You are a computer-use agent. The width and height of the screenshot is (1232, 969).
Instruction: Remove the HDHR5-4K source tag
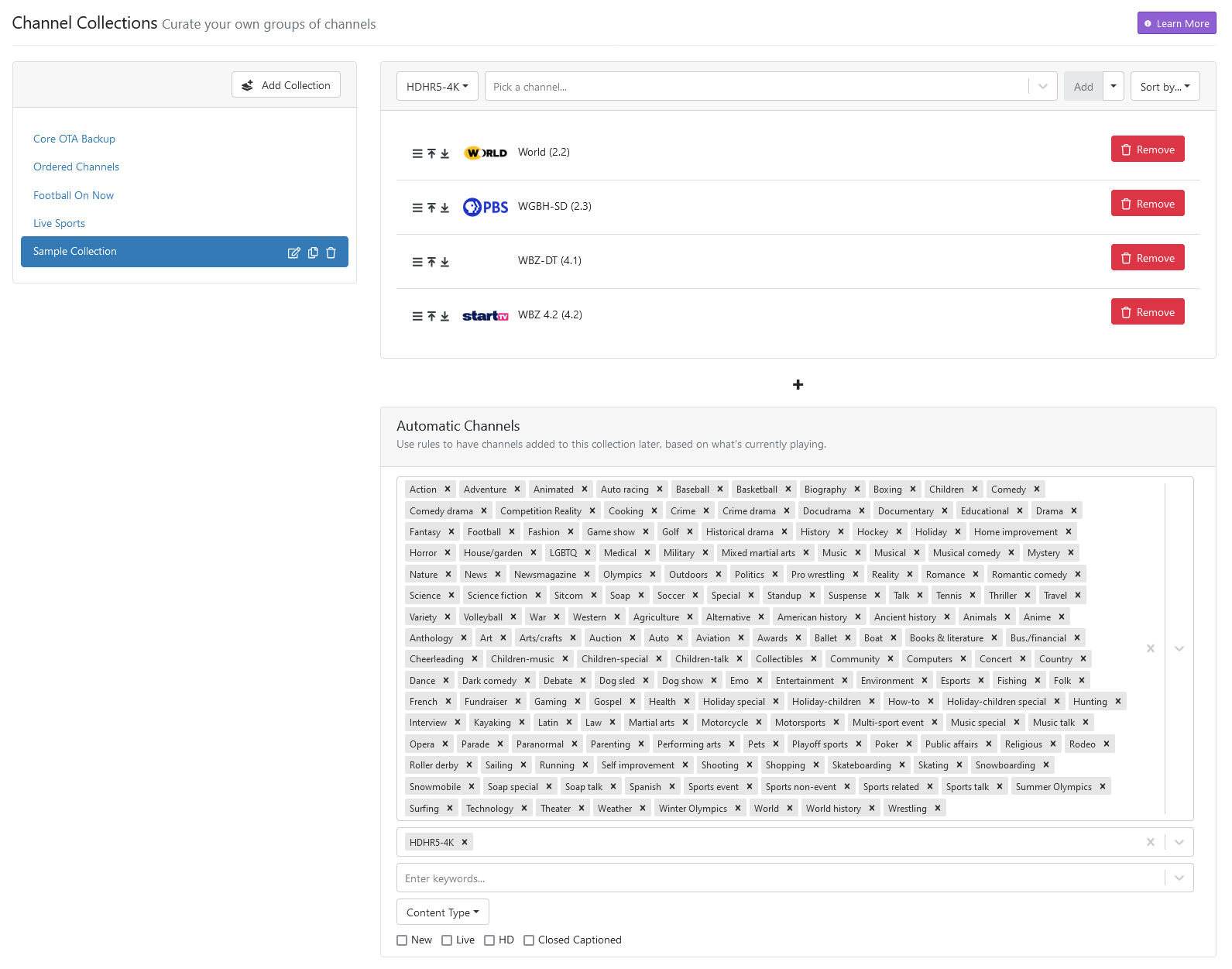click(465, 843)
